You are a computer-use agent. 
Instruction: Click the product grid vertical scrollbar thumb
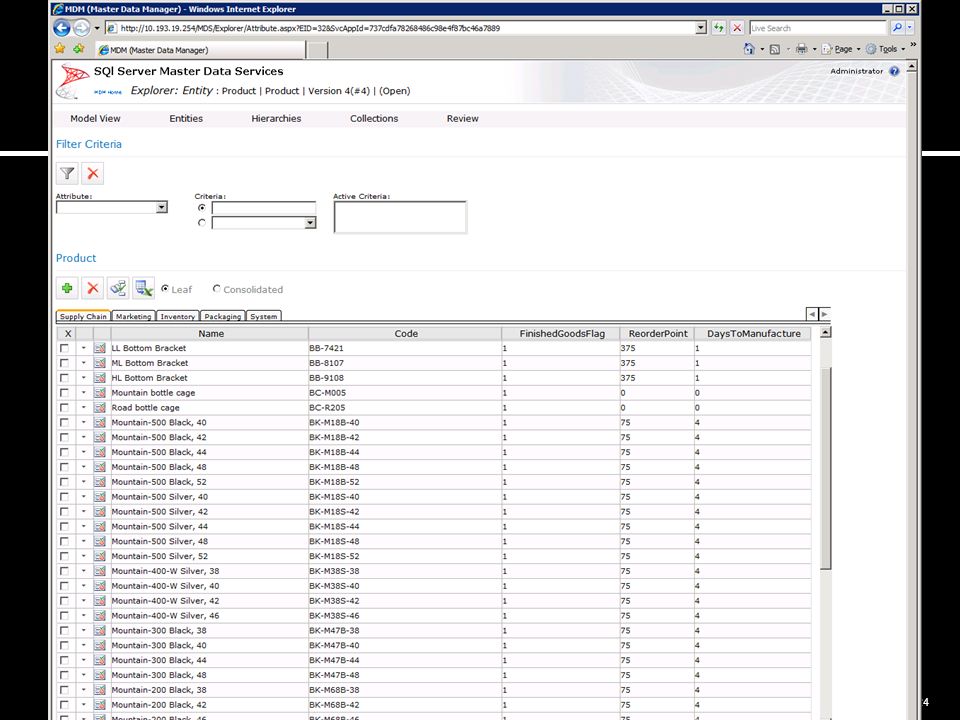(826, 468)
